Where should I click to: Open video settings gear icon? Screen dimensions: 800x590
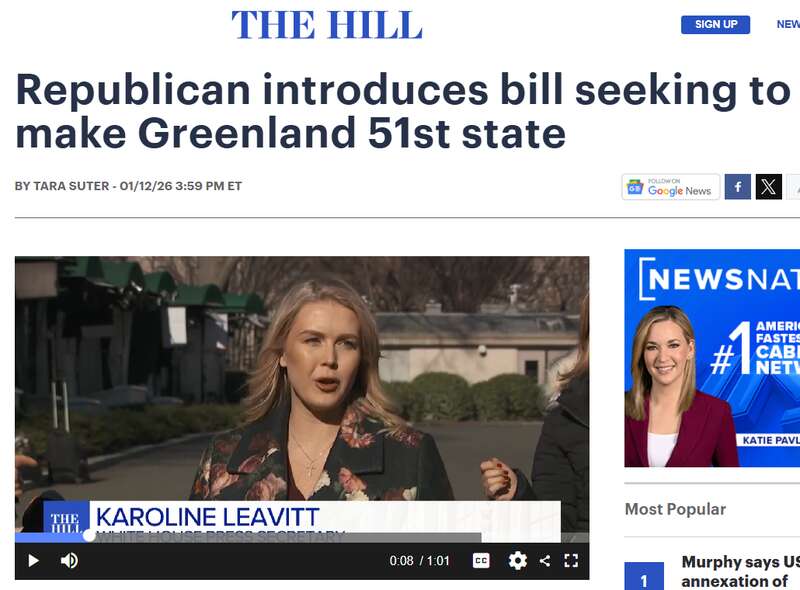click(x=517, y=560)
